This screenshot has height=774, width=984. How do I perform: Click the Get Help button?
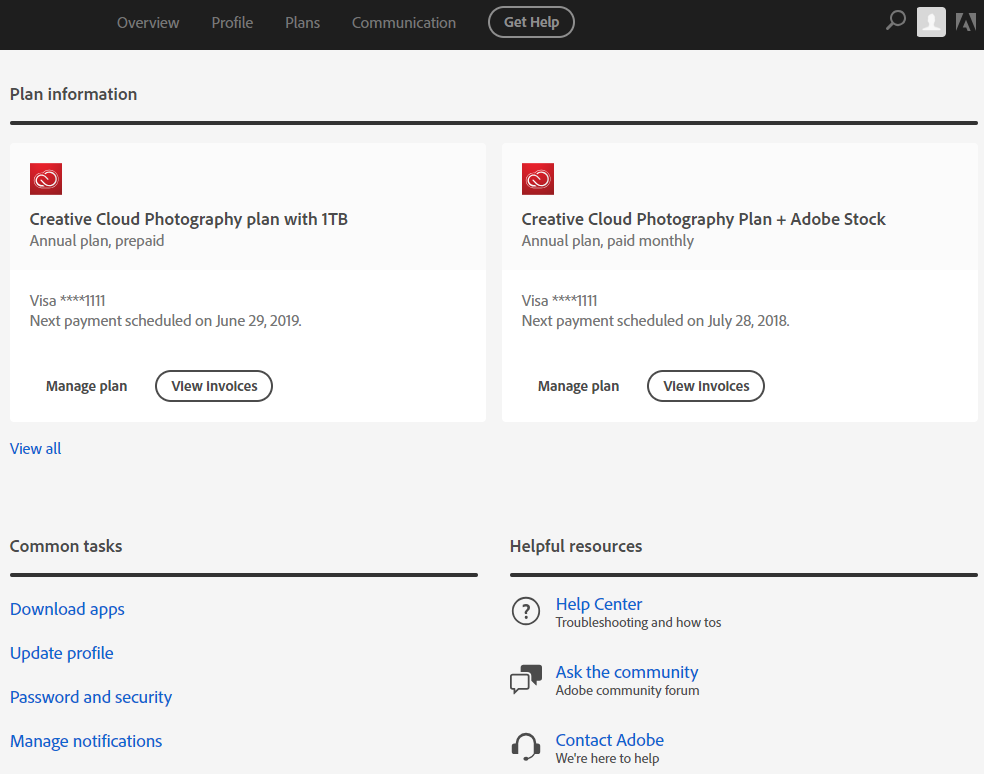coord(532,22)
